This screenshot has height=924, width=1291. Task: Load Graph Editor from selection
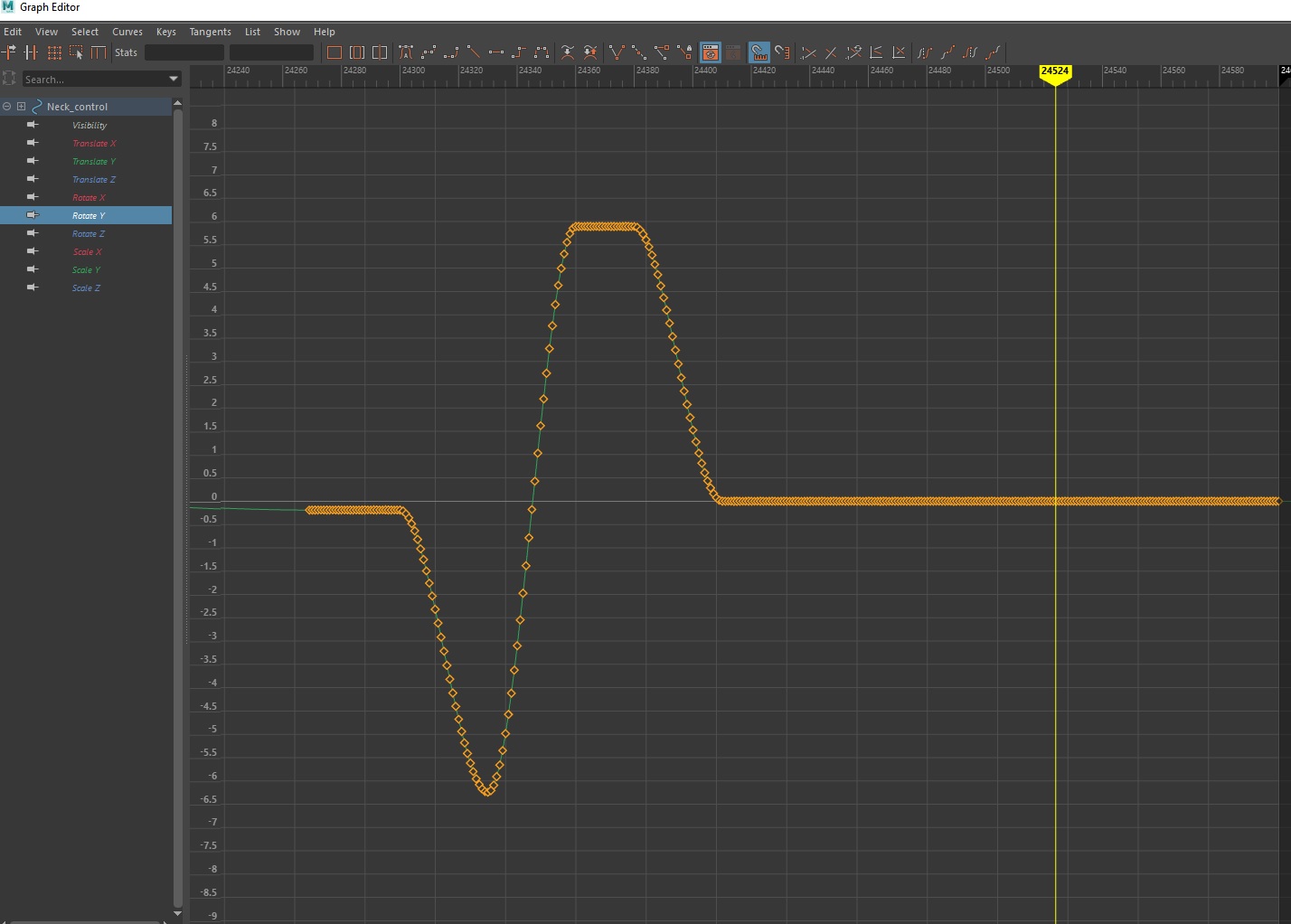(733, 52)
